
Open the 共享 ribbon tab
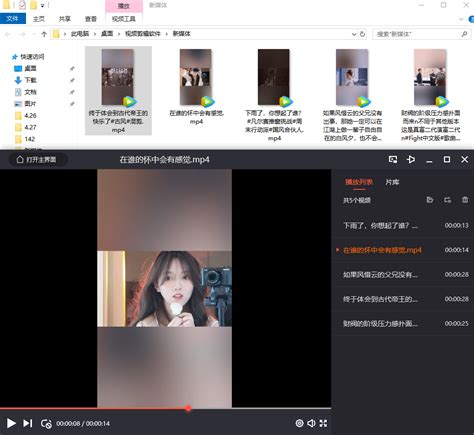pos(65,19)
